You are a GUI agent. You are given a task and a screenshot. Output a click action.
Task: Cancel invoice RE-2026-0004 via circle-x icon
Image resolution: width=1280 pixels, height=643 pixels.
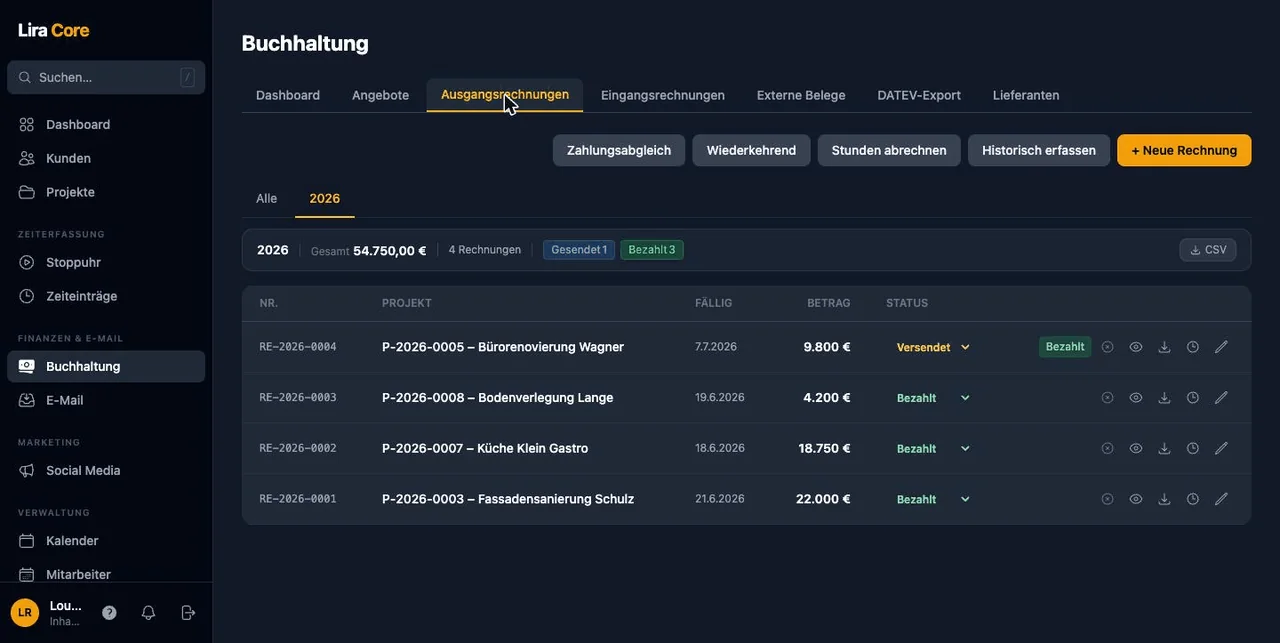point(1107,347)
